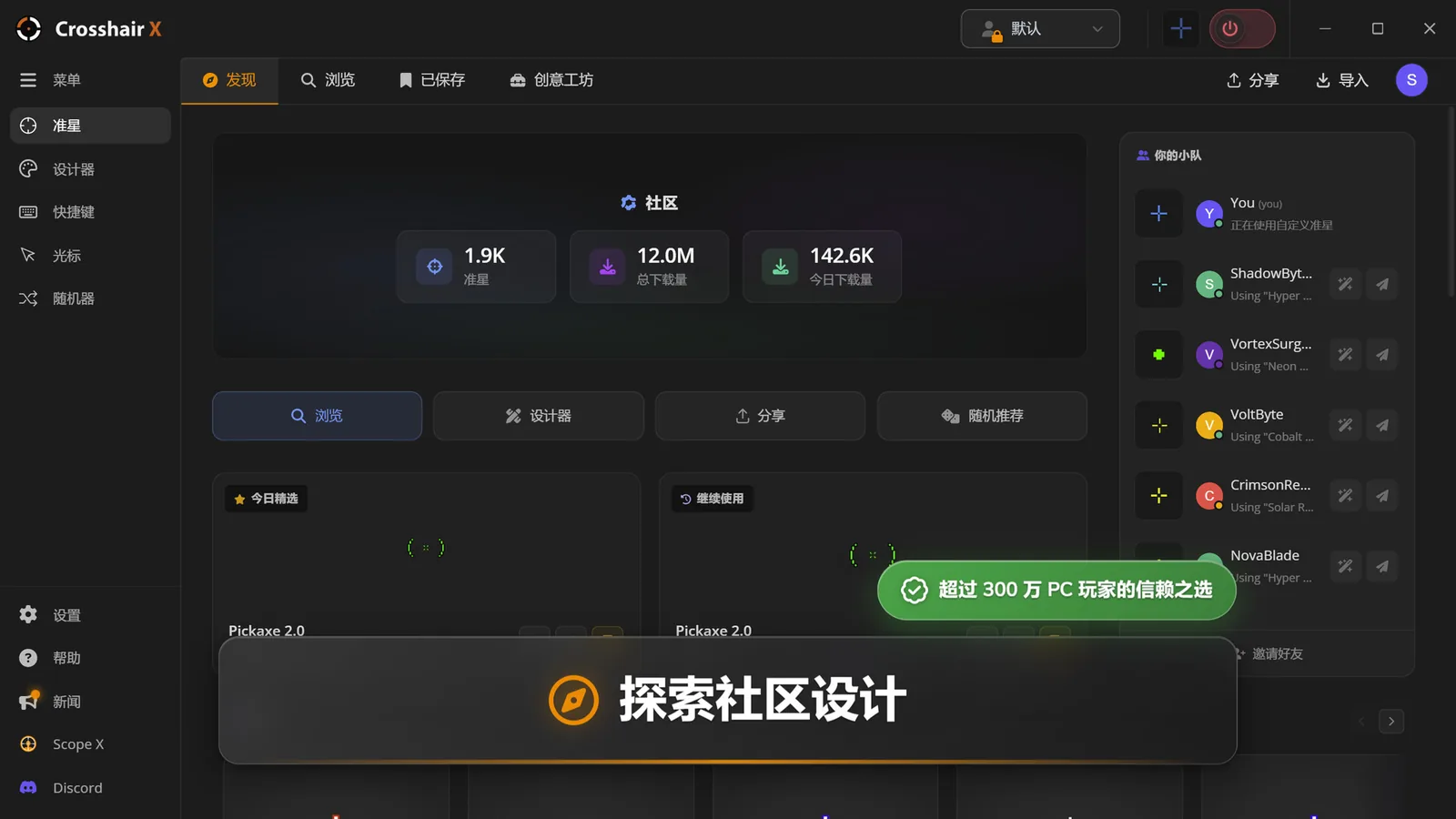Click the large 设计器 button

click(x=539, y=416)
